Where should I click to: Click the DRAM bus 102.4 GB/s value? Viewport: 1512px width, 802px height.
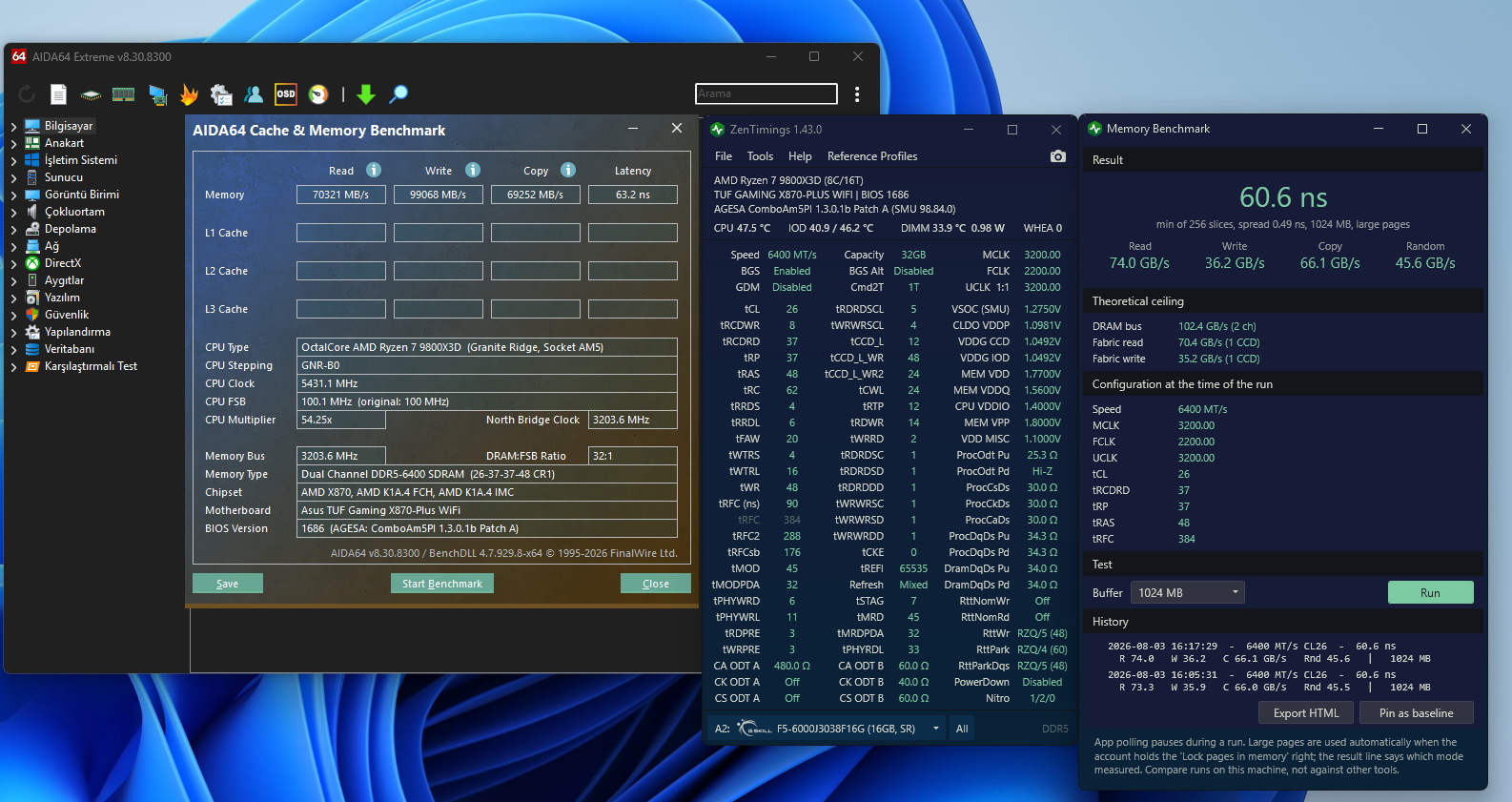pyautogui.click(x=1216, y=326)
